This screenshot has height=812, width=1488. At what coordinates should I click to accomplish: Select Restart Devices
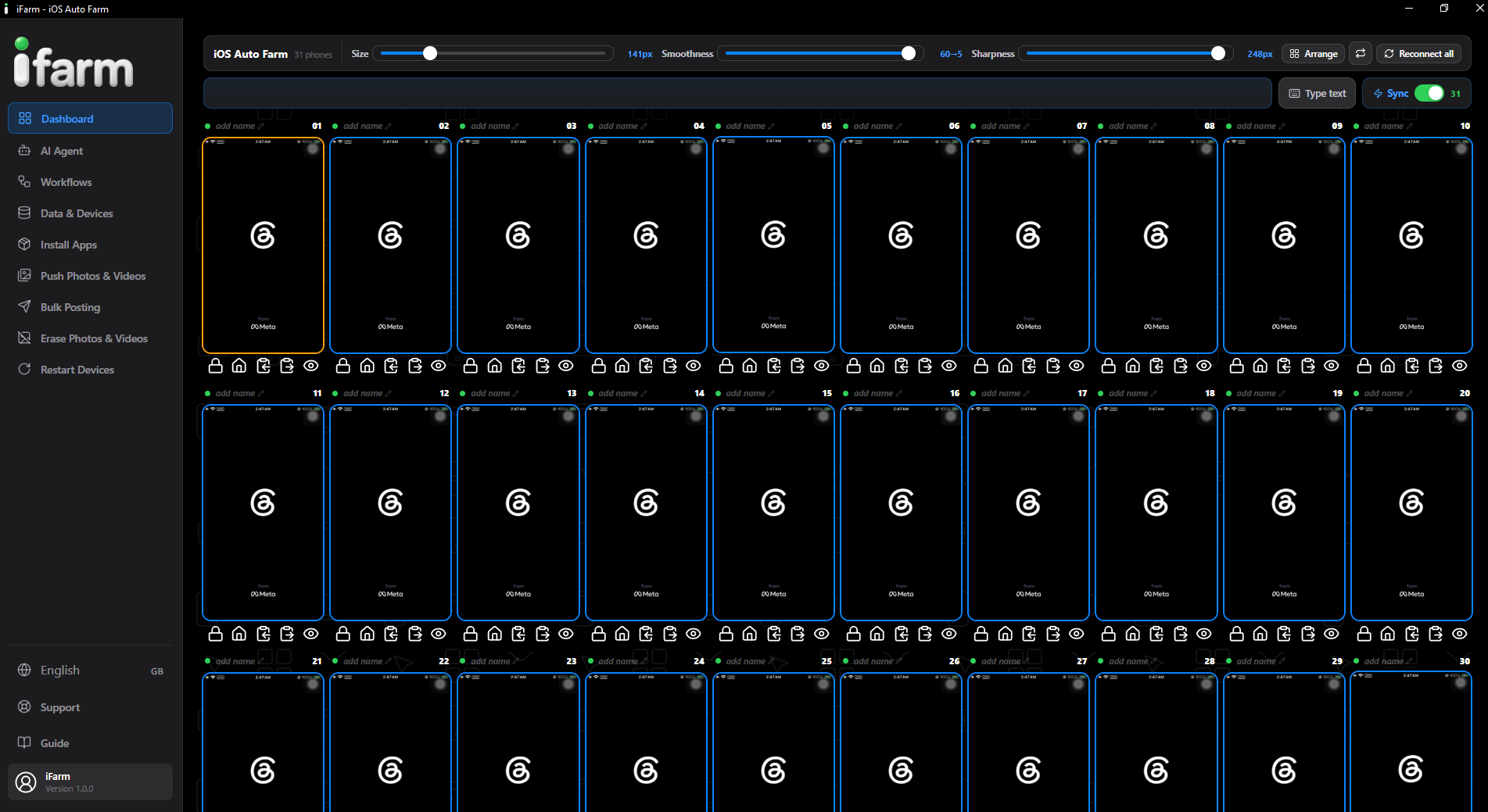pyautogui.click(x=90, y=370)
